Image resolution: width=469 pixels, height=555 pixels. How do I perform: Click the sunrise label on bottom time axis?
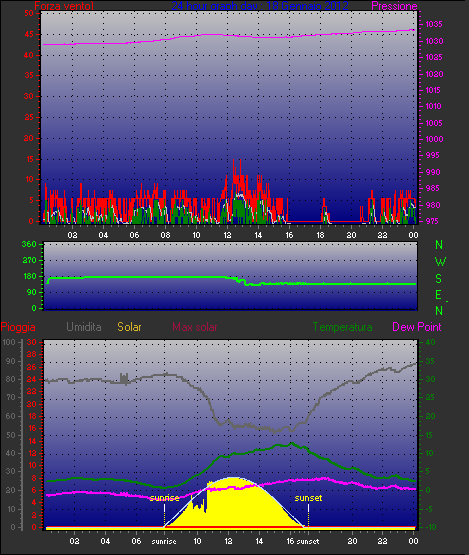coord(164,541)
